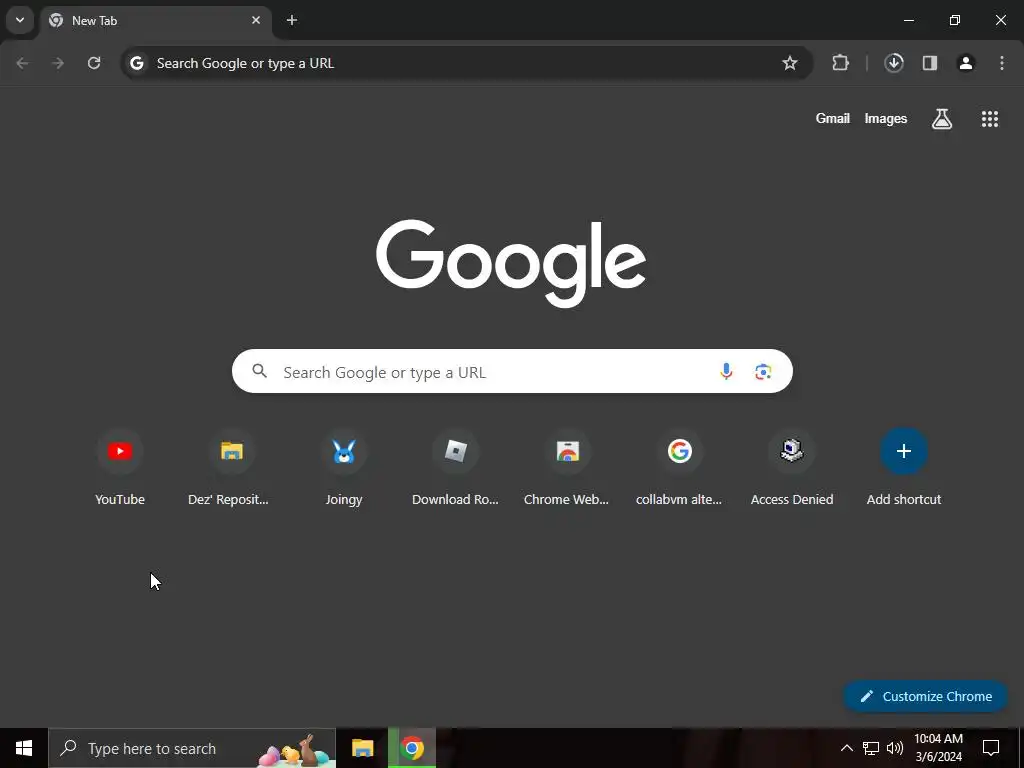Start voice search with microphone
1024x768 pixels.
click(726, 372)
